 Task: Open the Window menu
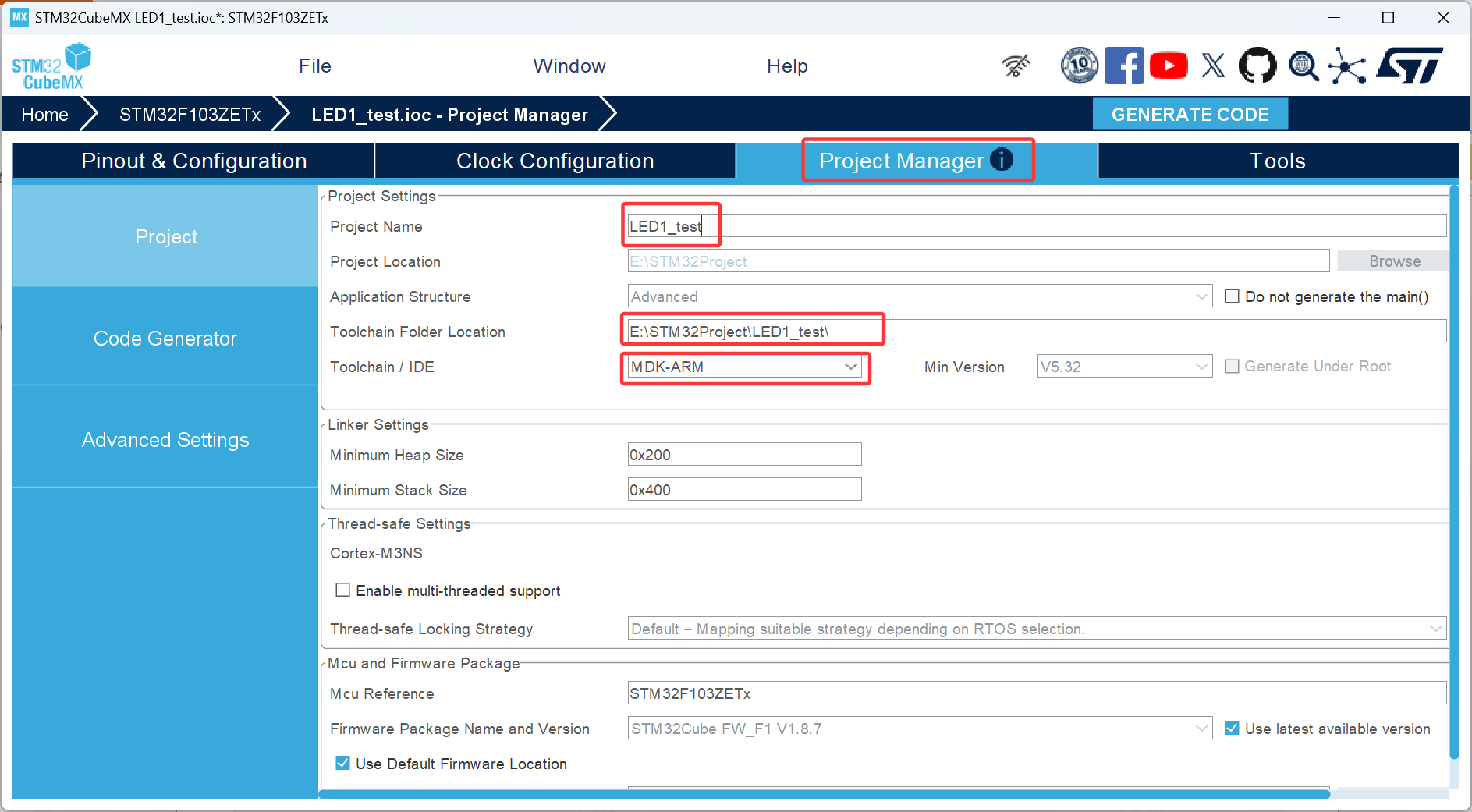tap(569, 66)
